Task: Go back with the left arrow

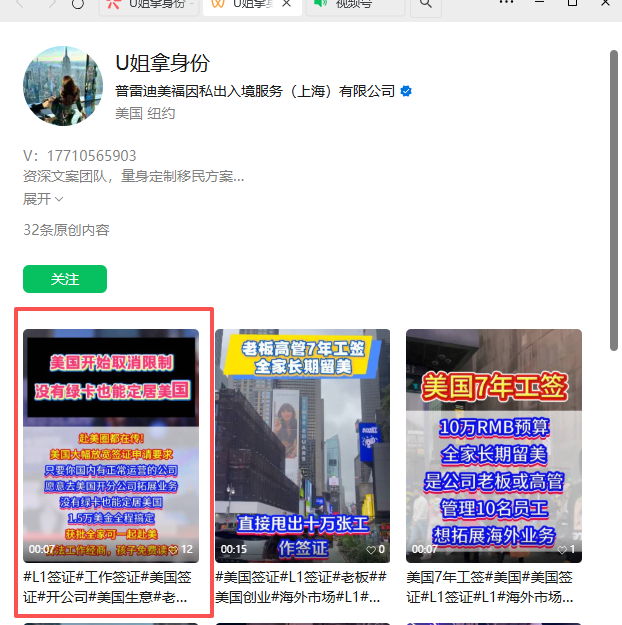Action: [21, 4]
